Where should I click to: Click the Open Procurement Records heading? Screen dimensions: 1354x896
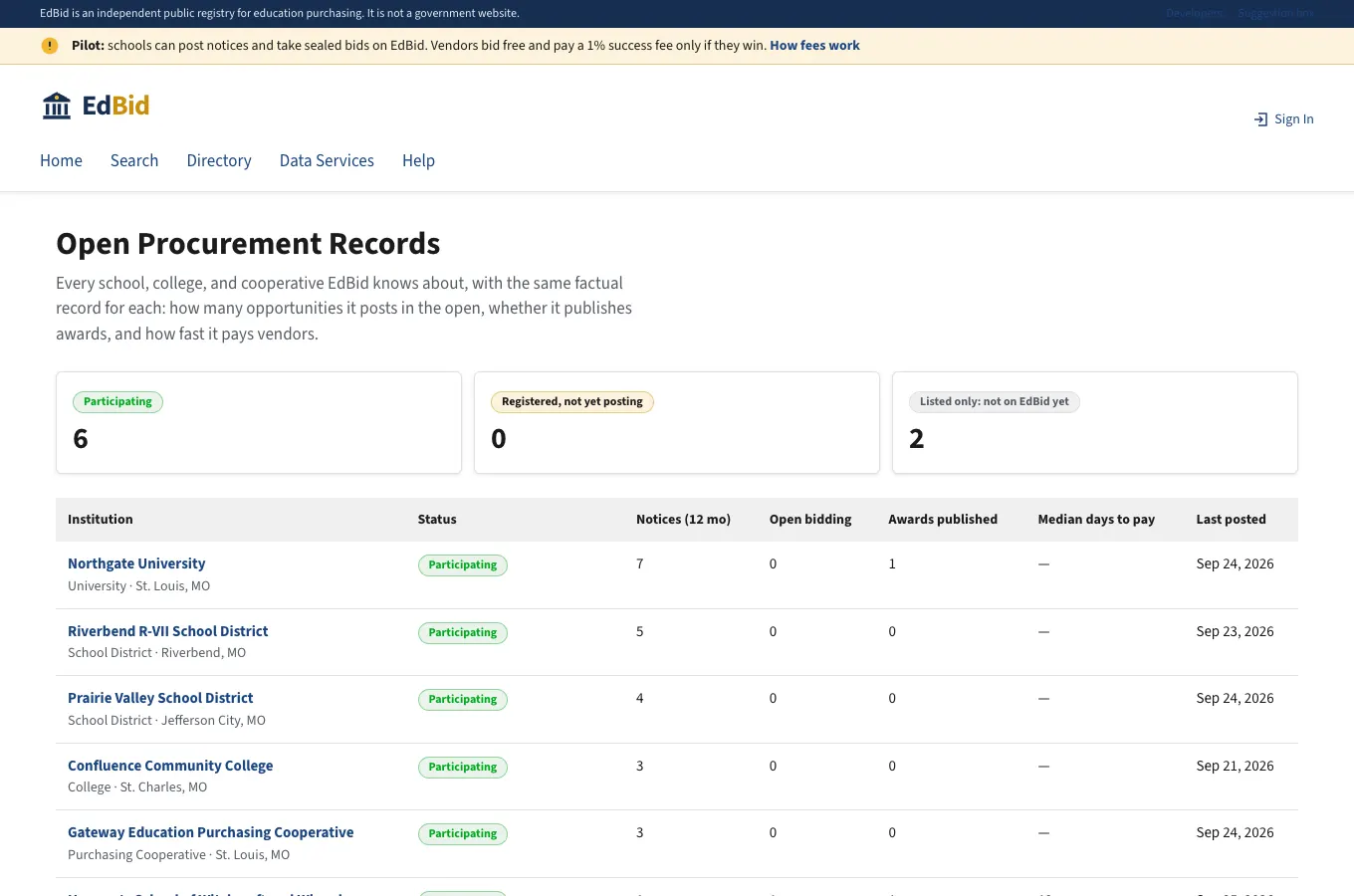[248, 244]
